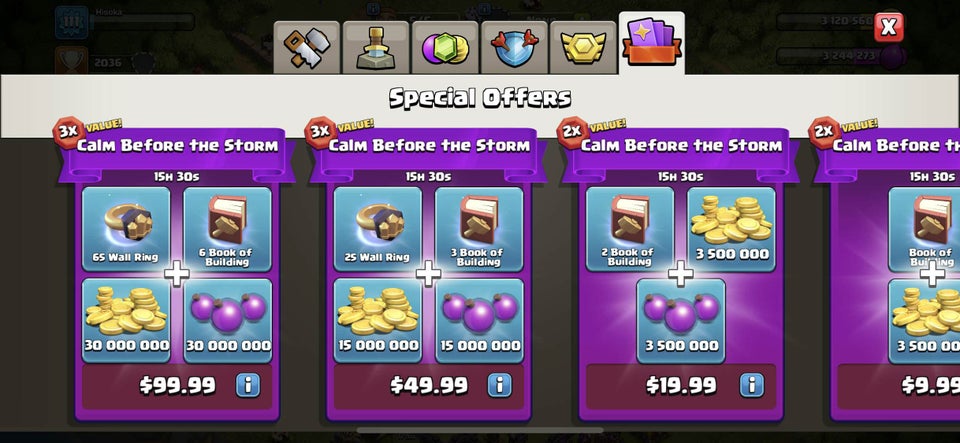Image resolution: width=960 pixels, height=443 pixels.
Task: Select the 3 500 000 elixir tile
Action: click(x=681, y=321)
